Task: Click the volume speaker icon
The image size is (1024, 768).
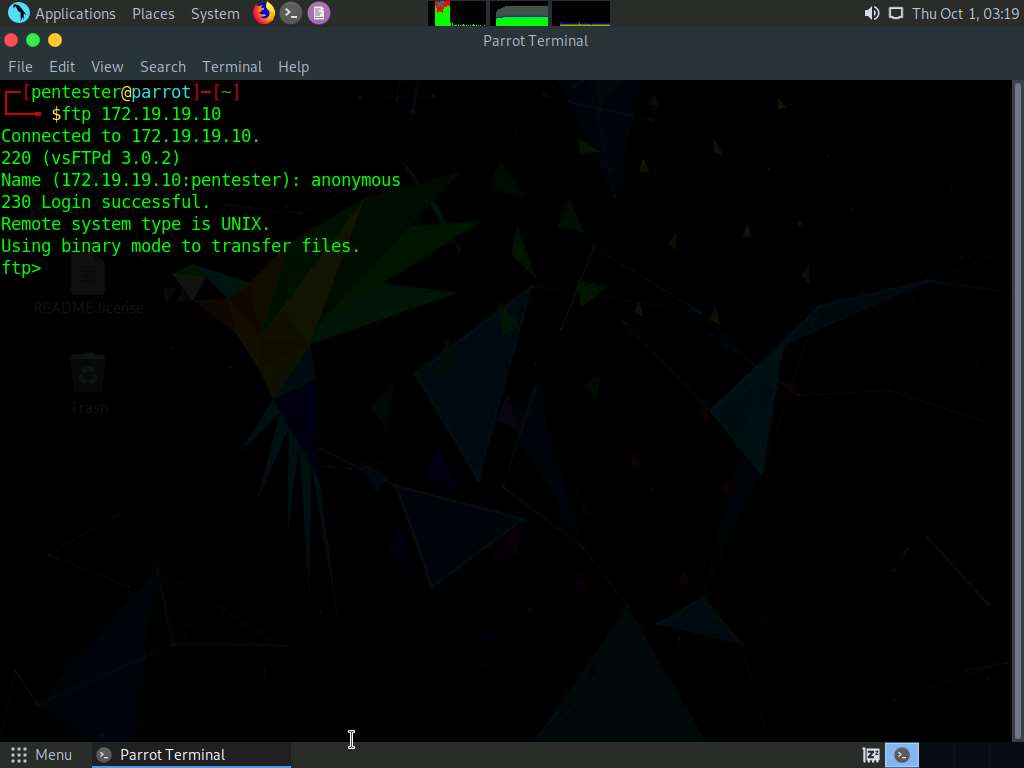Action: tap(872, 13)
